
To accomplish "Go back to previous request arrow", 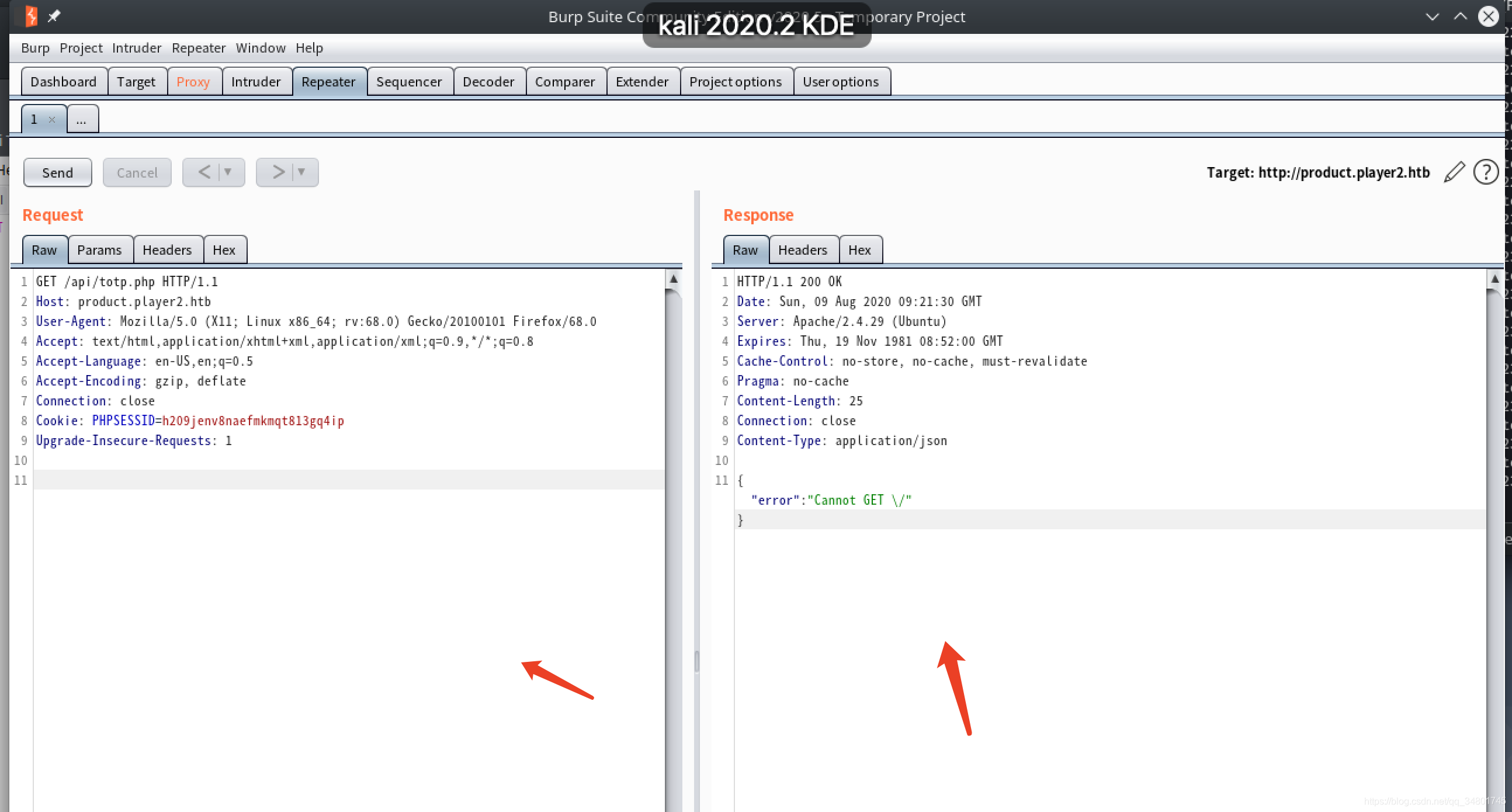I will [x=204, y=172].
